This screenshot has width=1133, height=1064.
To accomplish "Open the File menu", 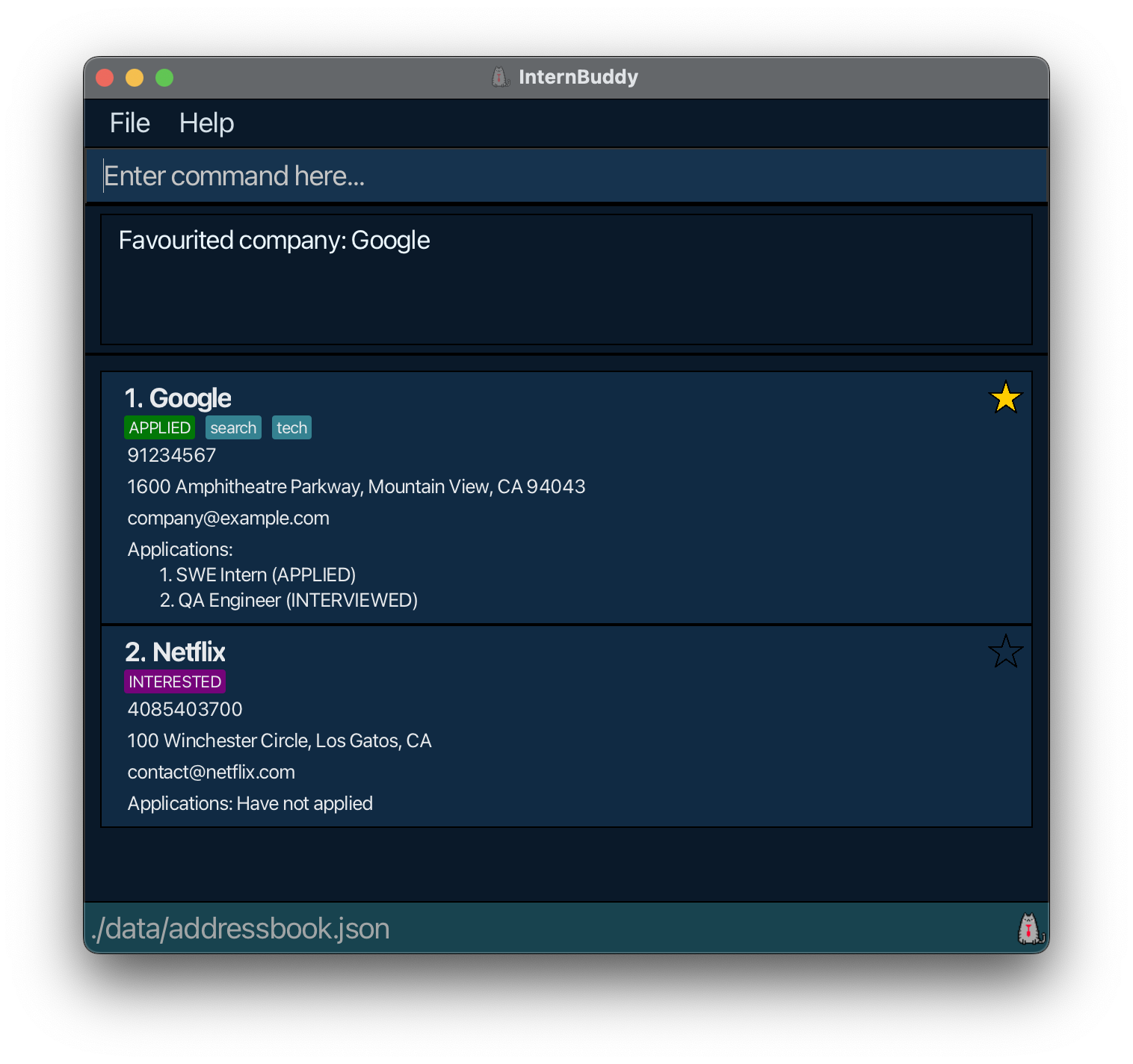I will 130,123.
